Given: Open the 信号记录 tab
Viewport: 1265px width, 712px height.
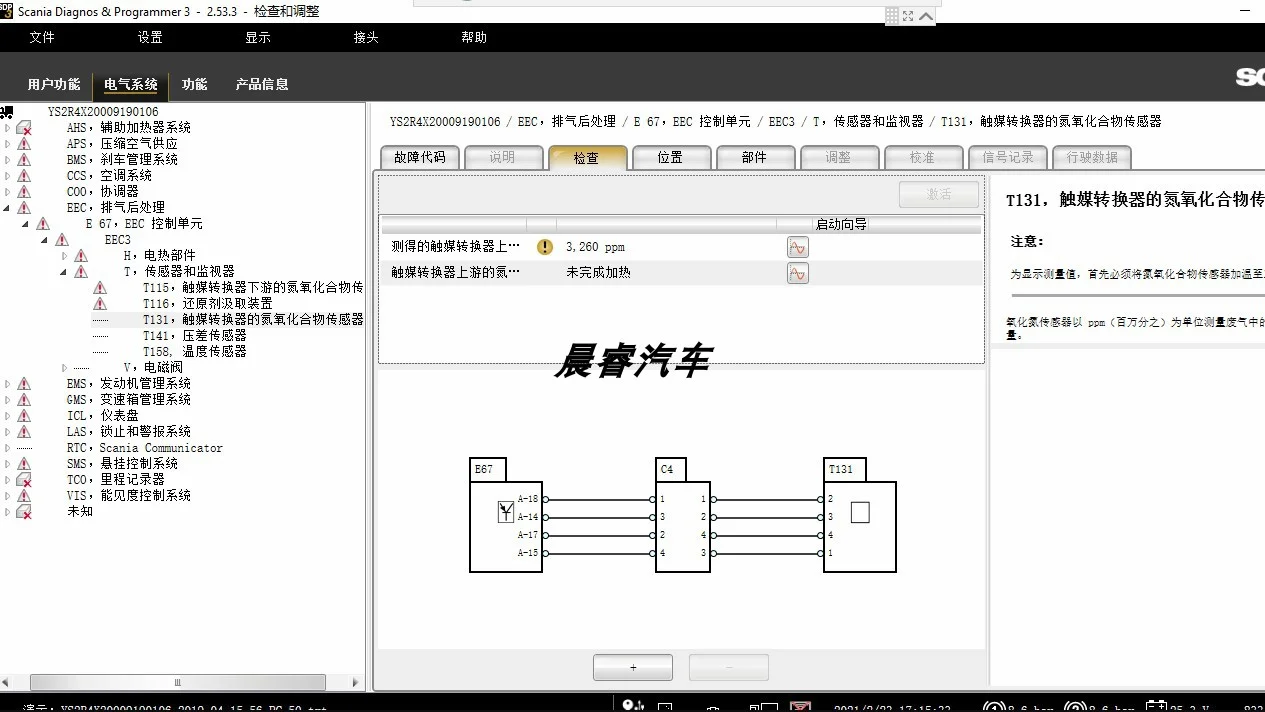Looking at the screenshot, I should [x=1008, y=158].
